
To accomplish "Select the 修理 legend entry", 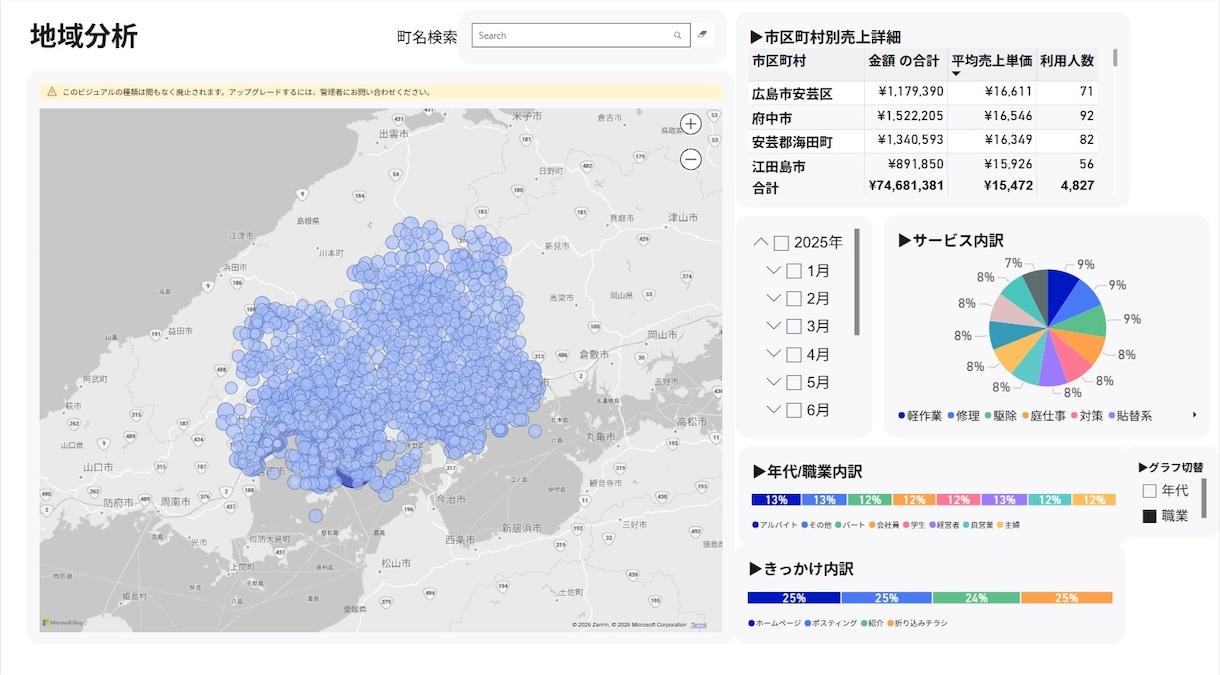I will [963, 416].
